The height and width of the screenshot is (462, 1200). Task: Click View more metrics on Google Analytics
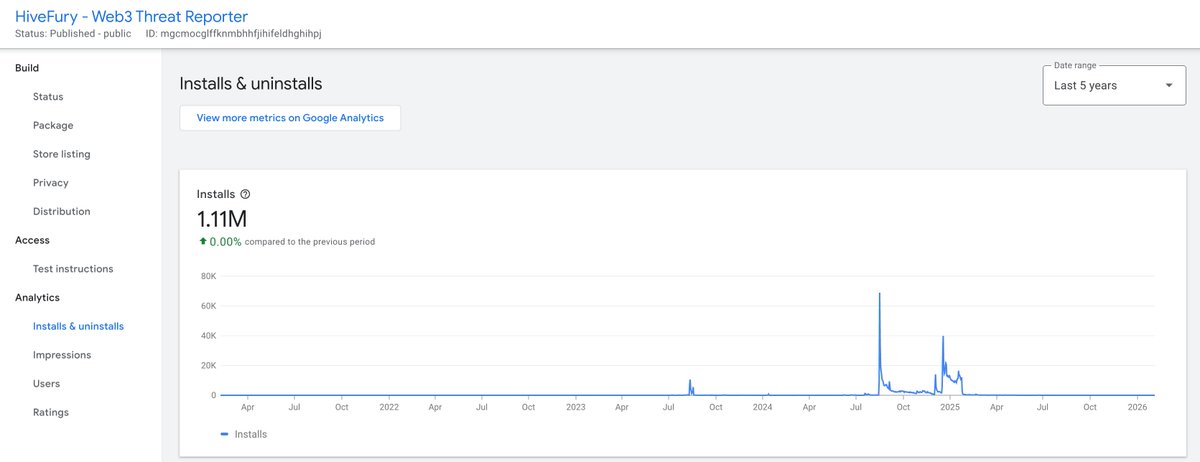(x=290, y=117)
